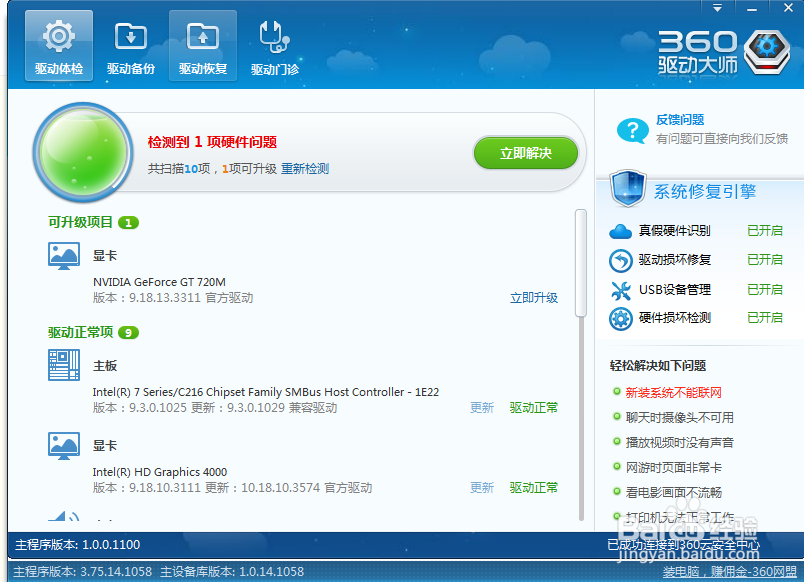Click the 主程序版本: 1.0.0.1100 status text
The height and width of the screenshot is (582, 804).
tap(77, 545)
